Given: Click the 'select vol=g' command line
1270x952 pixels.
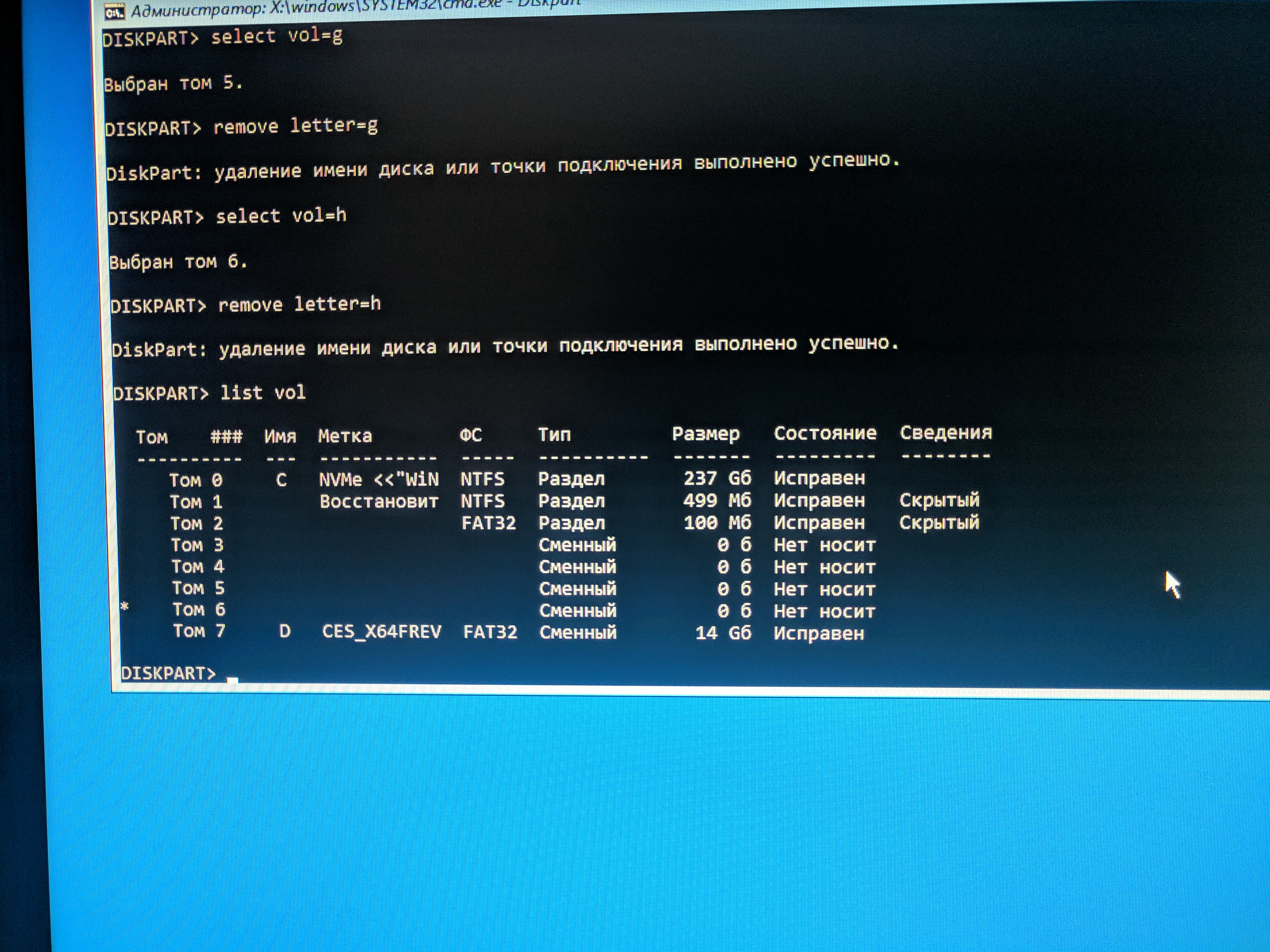Looking at the screenshot, I should [277, 37].
